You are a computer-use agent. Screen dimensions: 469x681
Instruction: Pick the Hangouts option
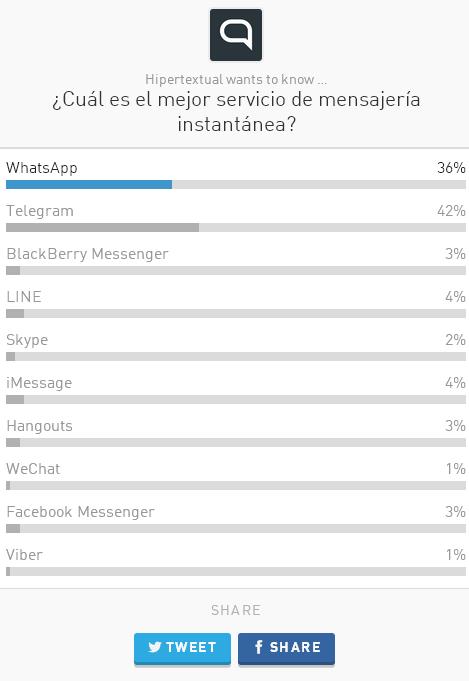(x=236, y=433)
